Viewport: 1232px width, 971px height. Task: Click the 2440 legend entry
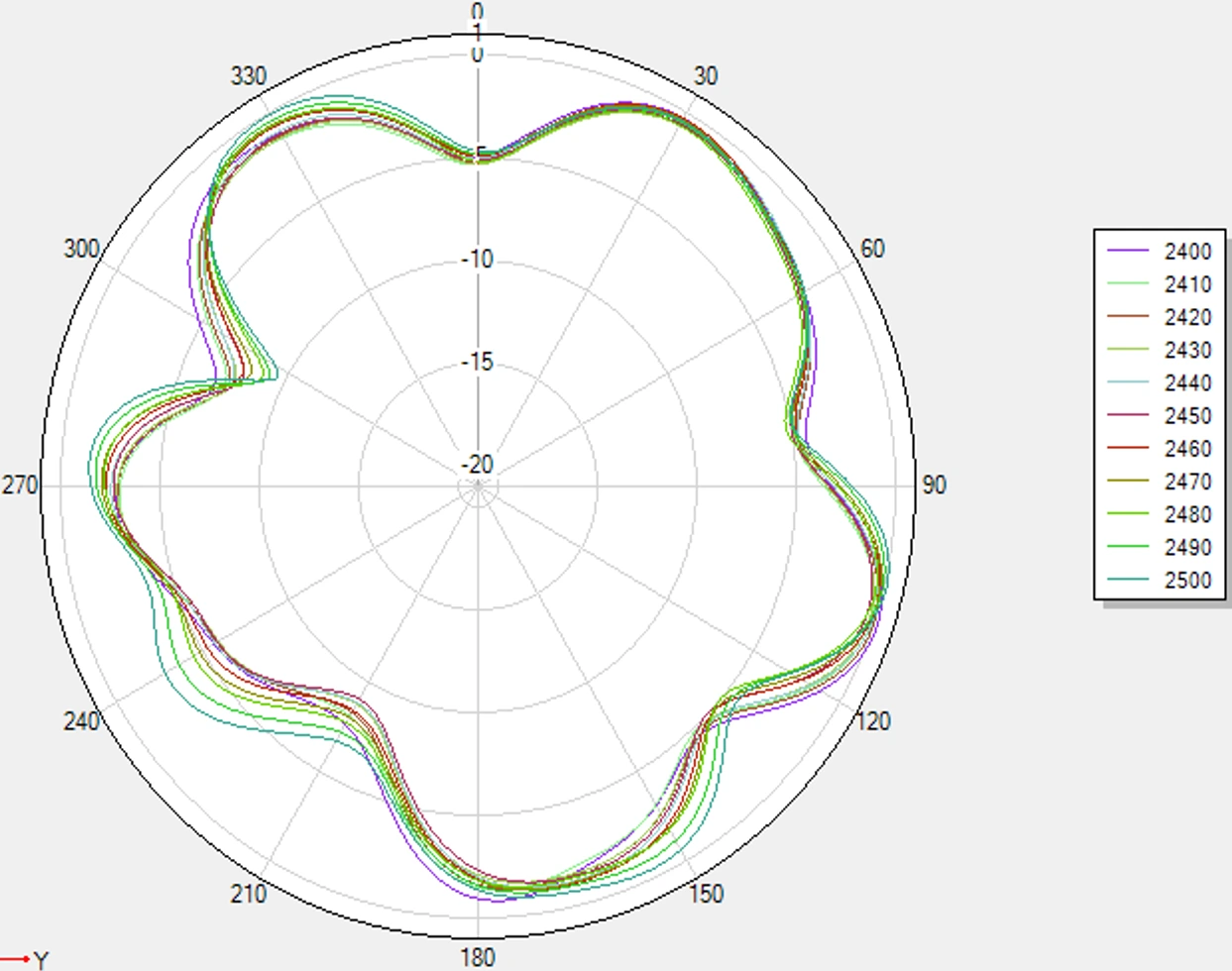tap(1160, 382)
